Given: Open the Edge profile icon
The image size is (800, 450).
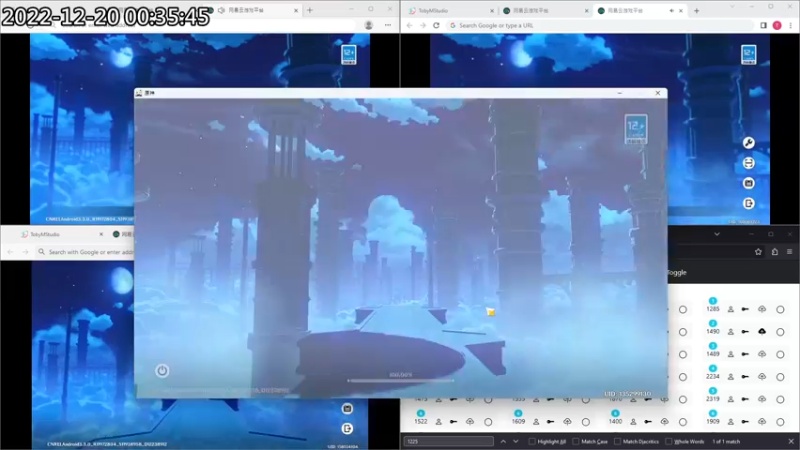Looking at the screenshot, I should tap(368, 25).
